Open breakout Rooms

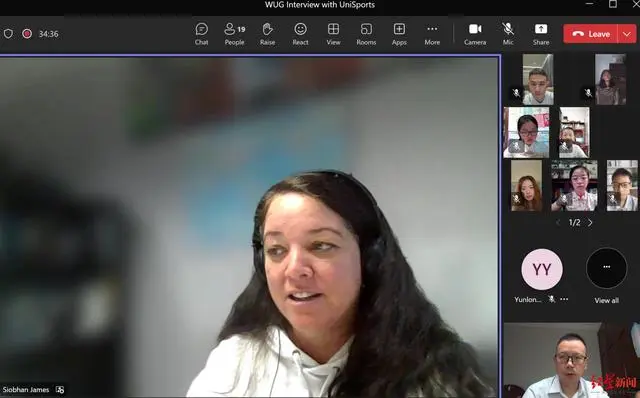[x=366, y=34]
